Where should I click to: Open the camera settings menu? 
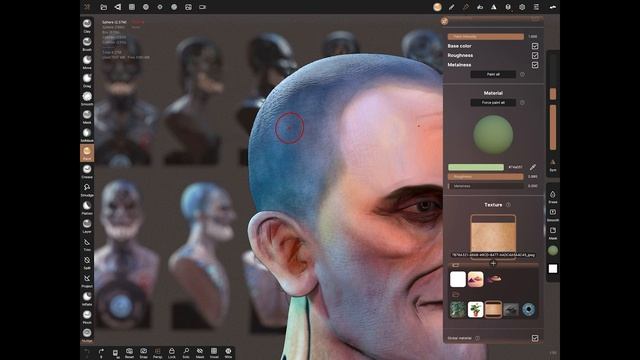(202, 7)
